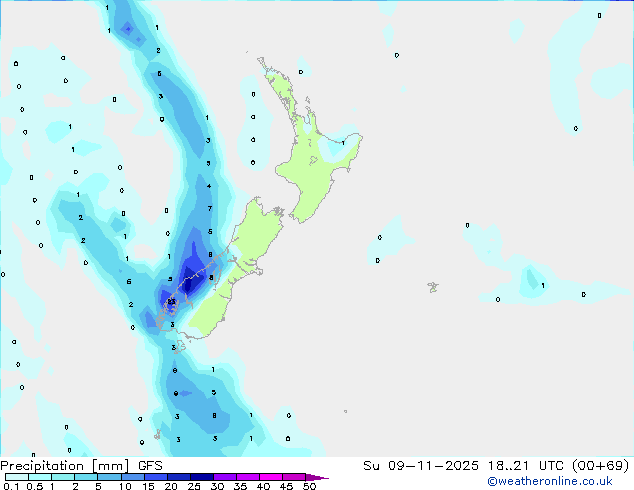The width and height of the screenshot is (634, 490).
Task: Click the '0.1' legend scale label
Action: 11,486
